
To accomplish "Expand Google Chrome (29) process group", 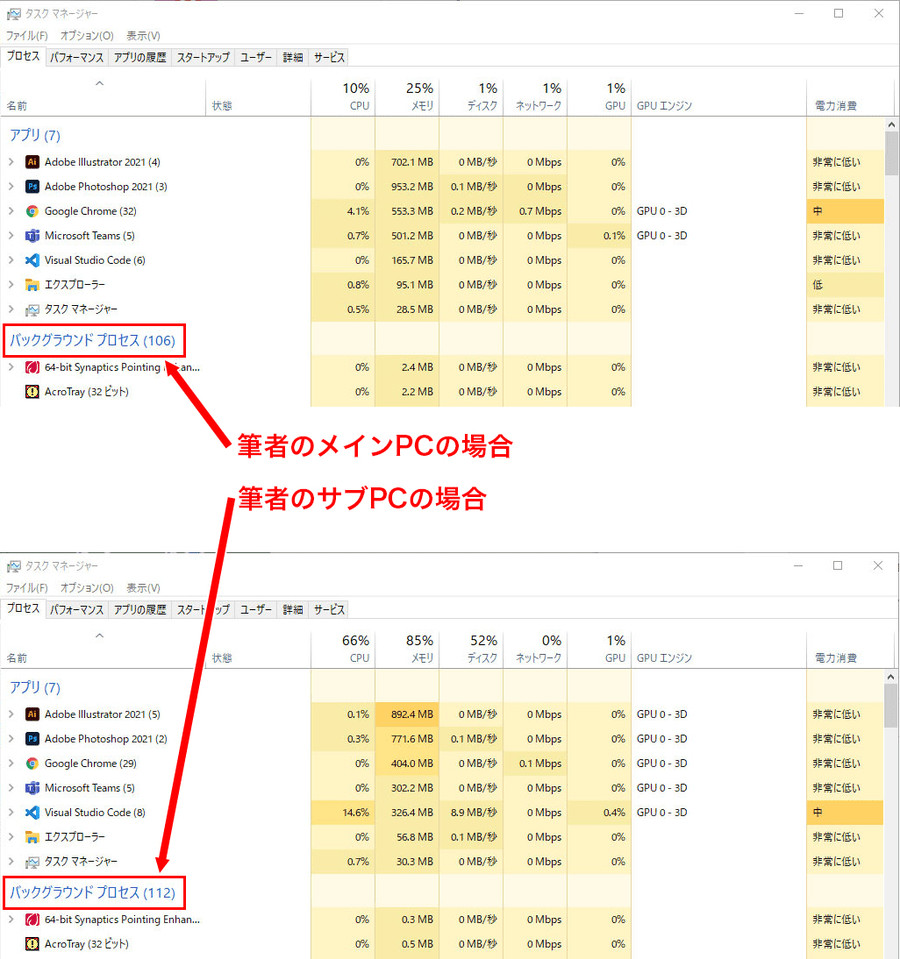I will [x=11, y=763].
